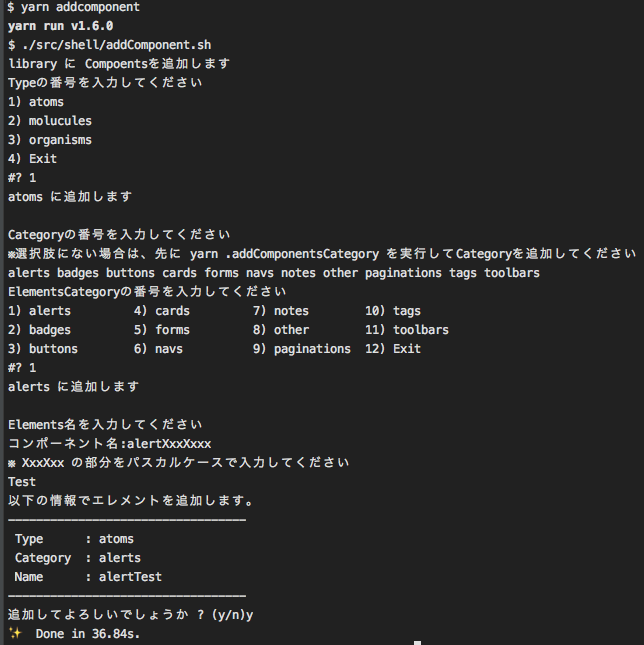Click the '4) cards' category option

coord(162,311)
